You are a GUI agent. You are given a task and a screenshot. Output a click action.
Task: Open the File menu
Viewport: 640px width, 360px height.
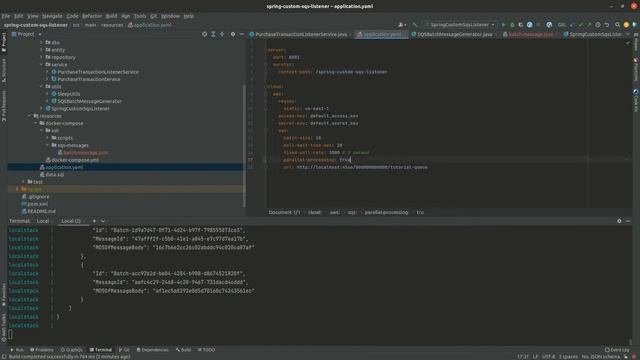(x=6, y=16)
